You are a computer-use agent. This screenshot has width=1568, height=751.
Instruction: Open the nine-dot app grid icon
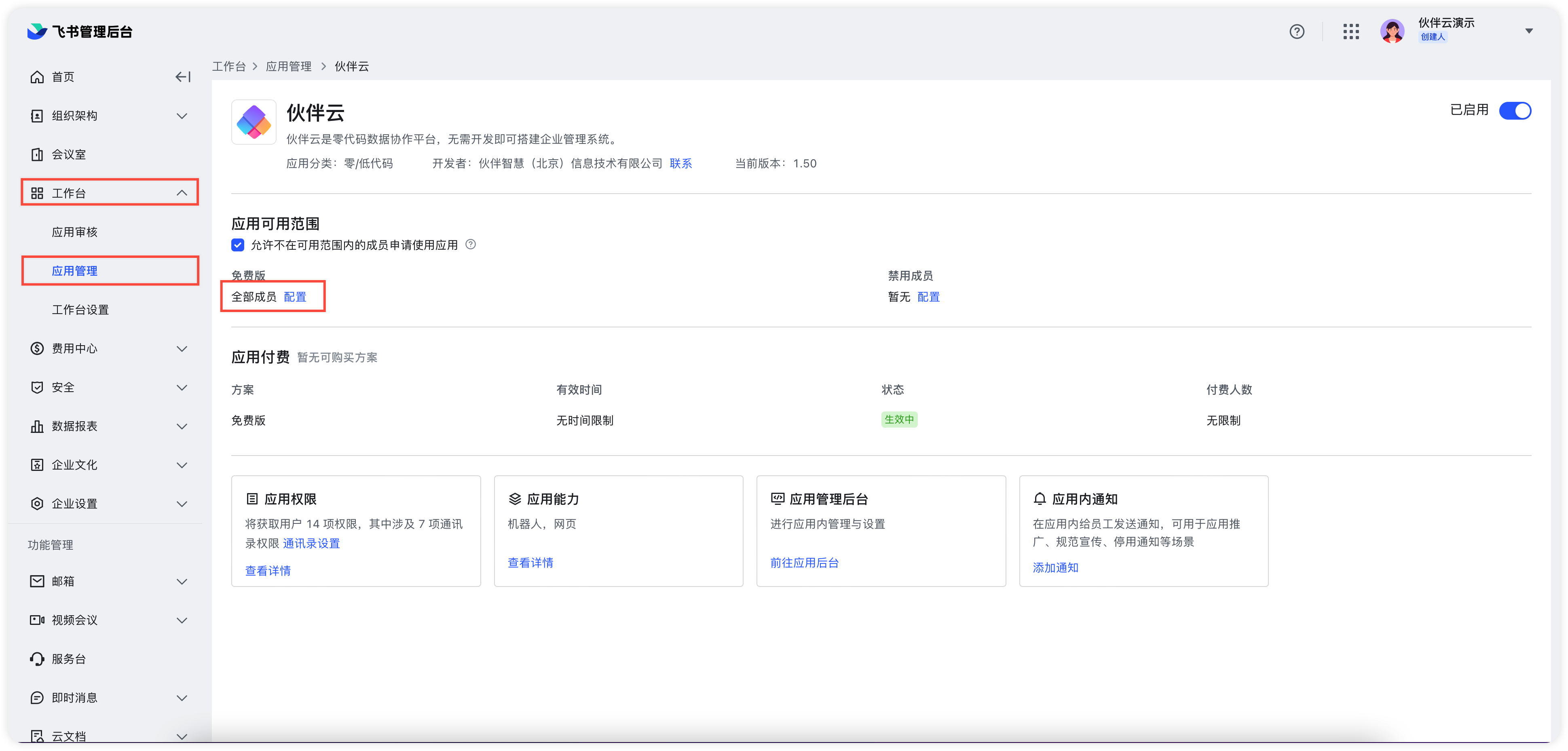point(1351,32)
